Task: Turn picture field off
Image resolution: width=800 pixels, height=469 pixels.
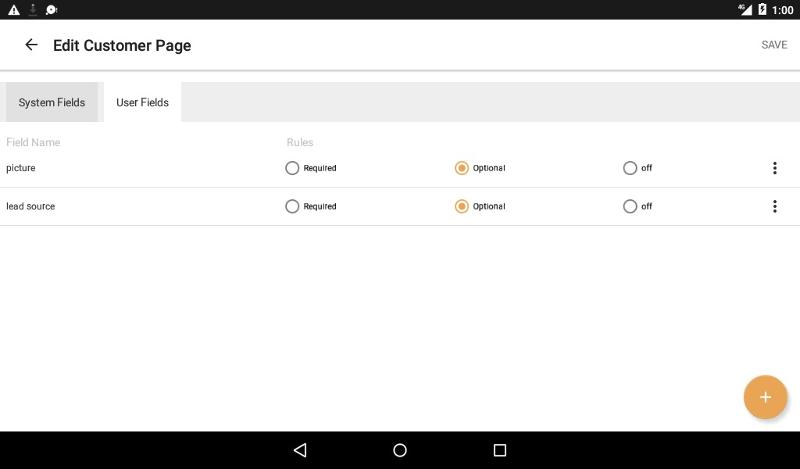Action: pos(638,168)
